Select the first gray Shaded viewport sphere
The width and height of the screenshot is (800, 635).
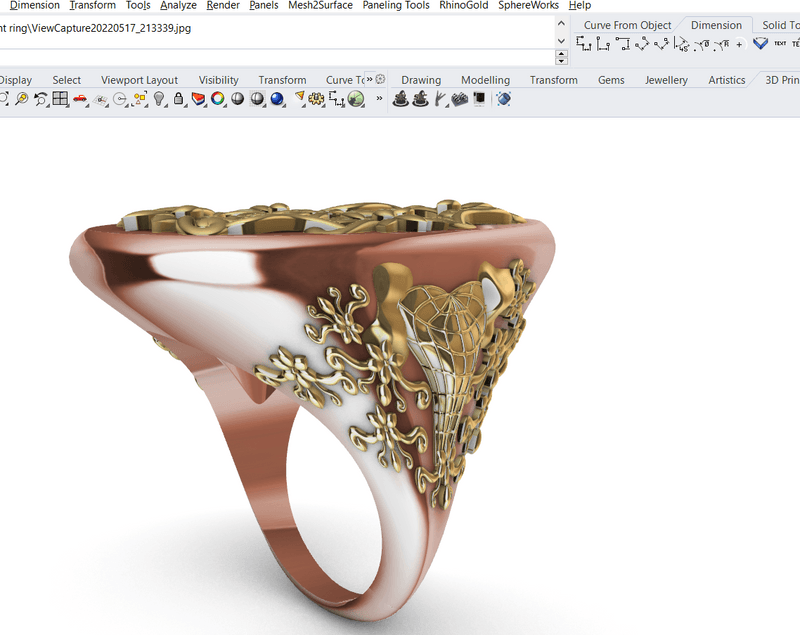pos(237,98)
